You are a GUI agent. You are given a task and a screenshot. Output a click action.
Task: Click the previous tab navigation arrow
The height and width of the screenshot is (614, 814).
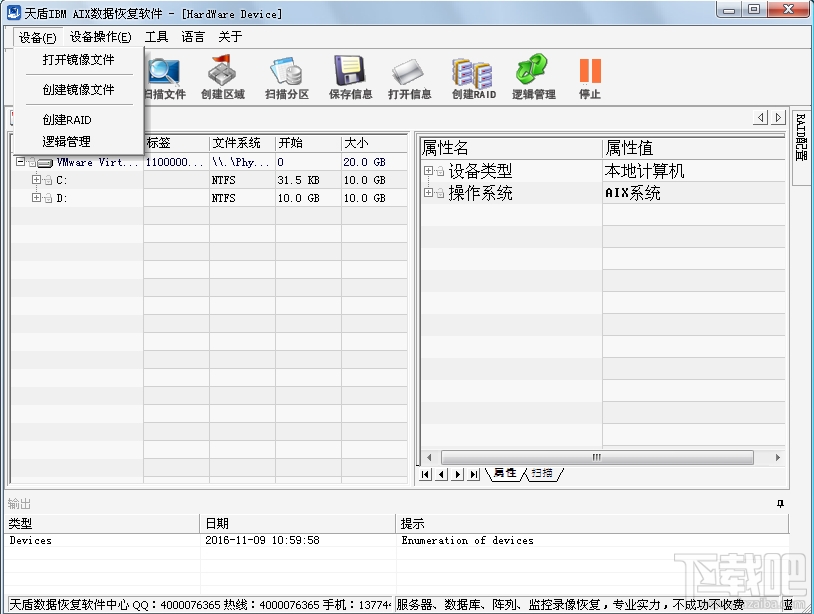click(441, 474)
